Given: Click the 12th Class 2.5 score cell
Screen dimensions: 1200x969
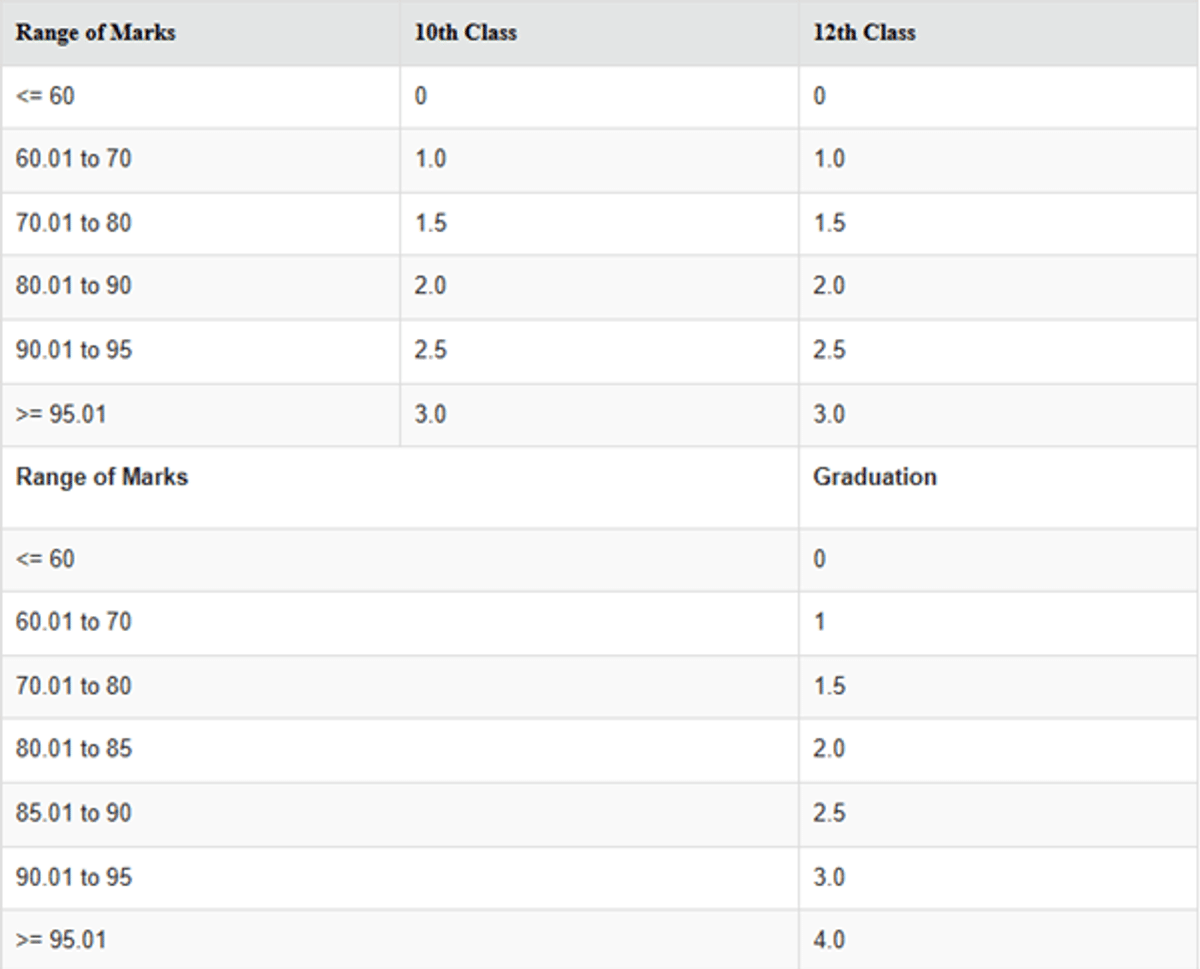Looking at the screenshot, I should [829, 350].
